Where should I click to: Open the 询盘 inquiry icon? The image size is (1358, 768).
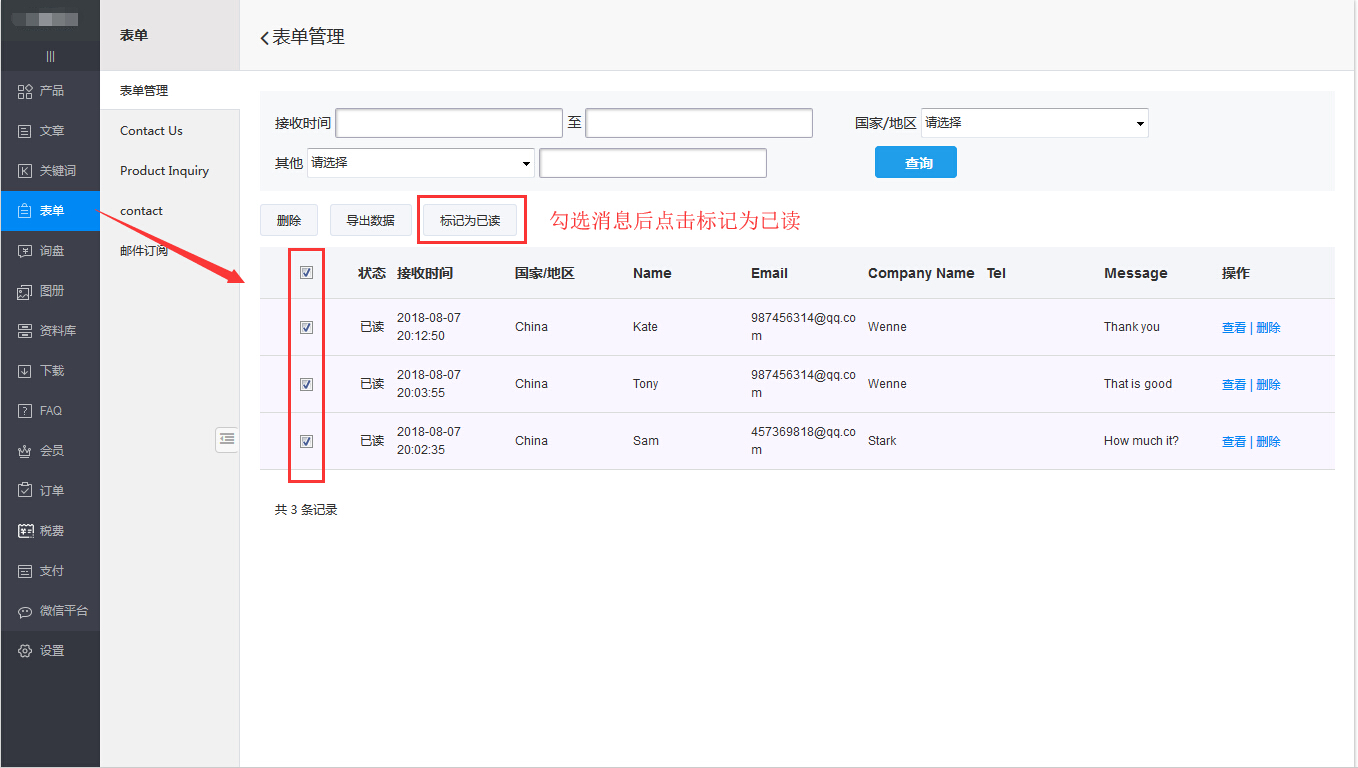(x=26, y=251)
